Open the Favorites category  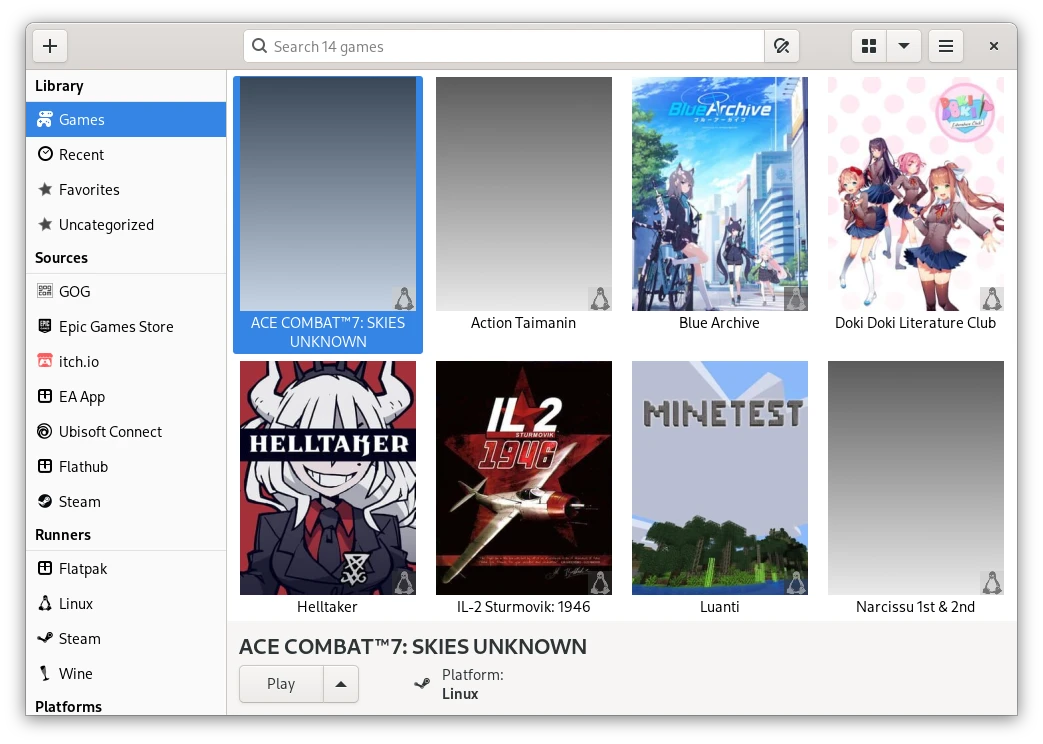[89, 190]
